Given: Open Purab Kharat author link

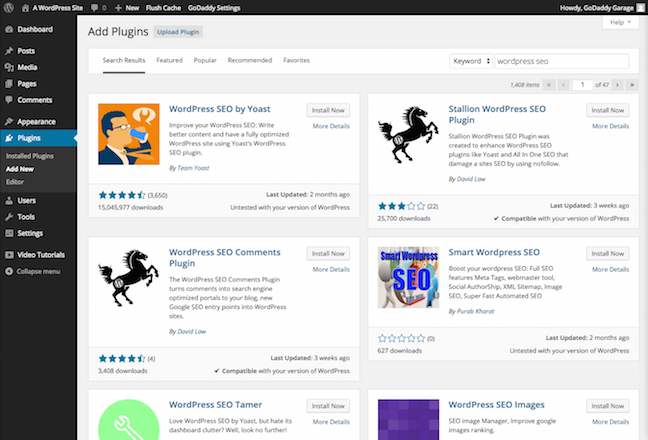Looking at the screenshot, I should click(475, 311).
